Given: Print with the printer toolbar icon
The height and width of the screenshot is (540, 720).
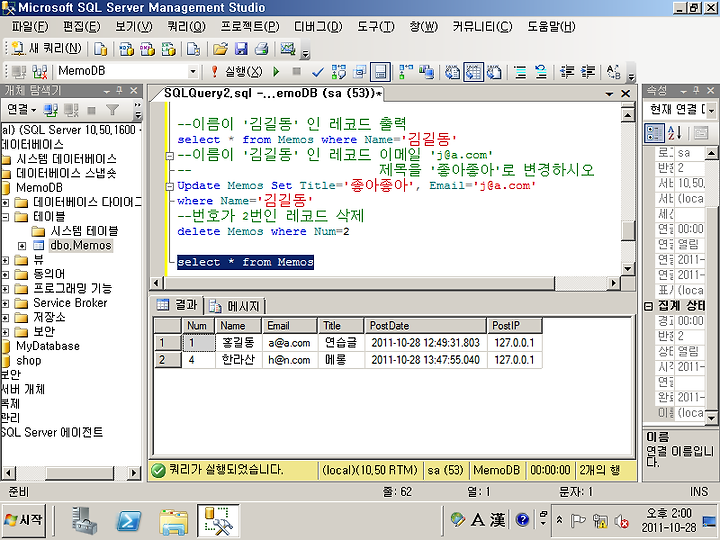Looking at the screenshot, I should [x=262, y=48].
